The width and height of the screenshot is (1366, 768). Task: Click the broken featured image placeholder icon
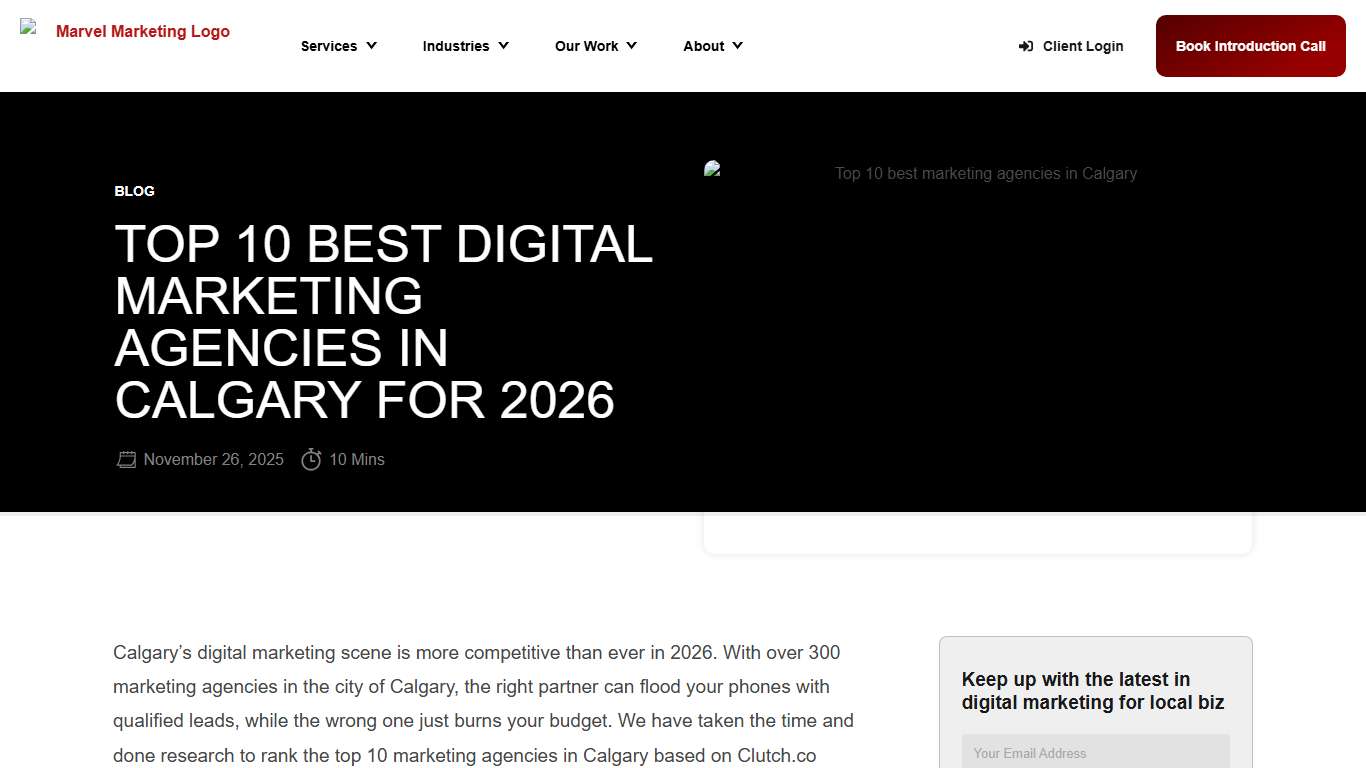click(712, 168)
